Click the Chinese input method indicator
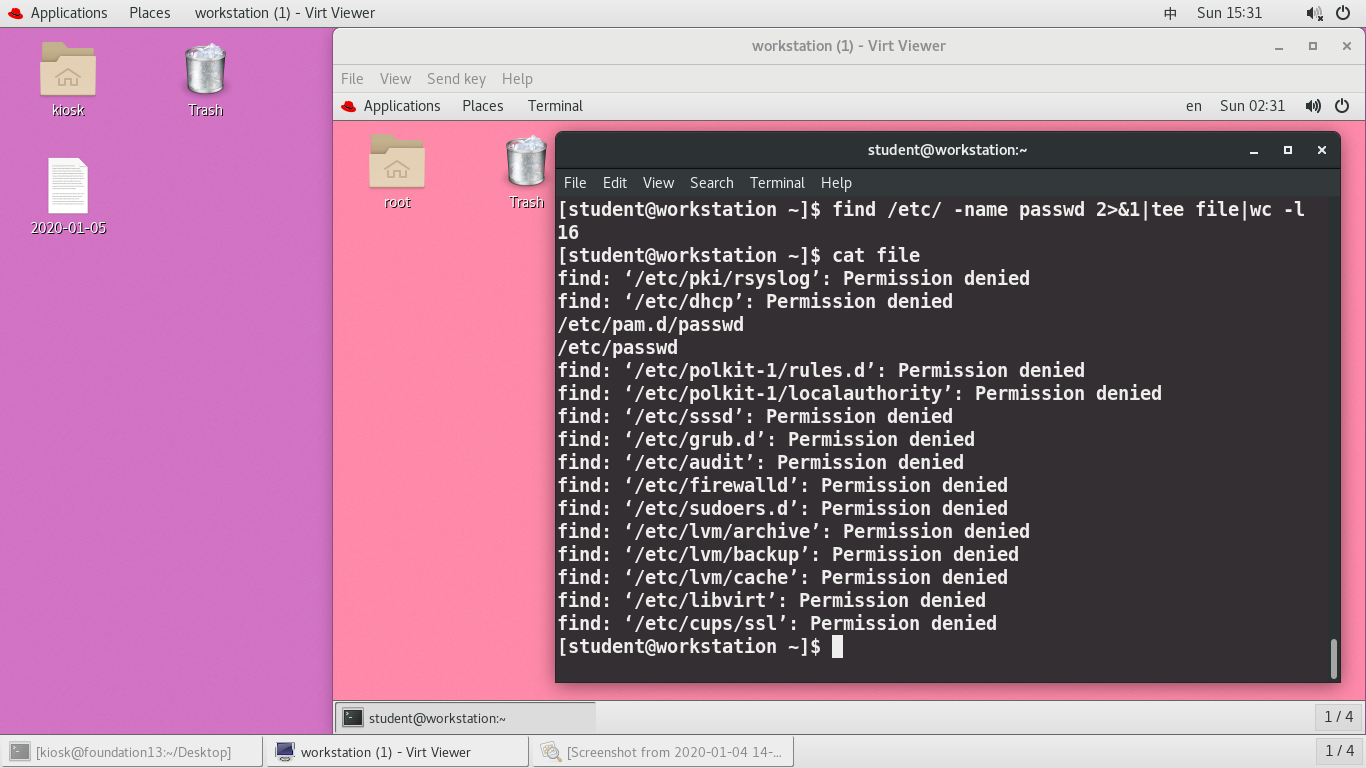Screen dimensions: 1366x768 click(x=1170, y=13)
